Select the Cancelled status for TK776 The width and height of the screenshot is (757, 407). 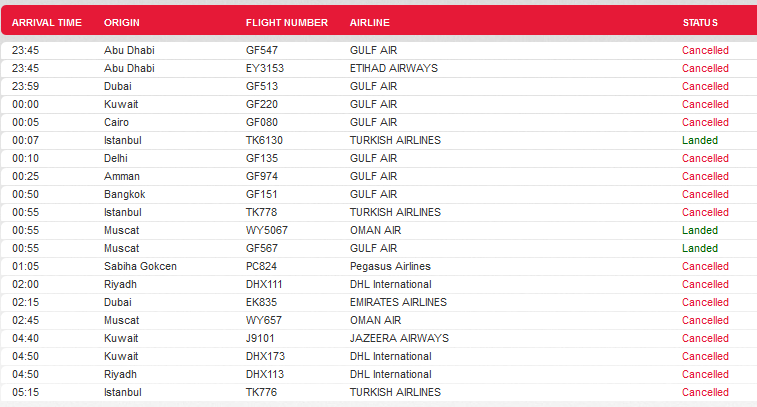coord(705,393)
